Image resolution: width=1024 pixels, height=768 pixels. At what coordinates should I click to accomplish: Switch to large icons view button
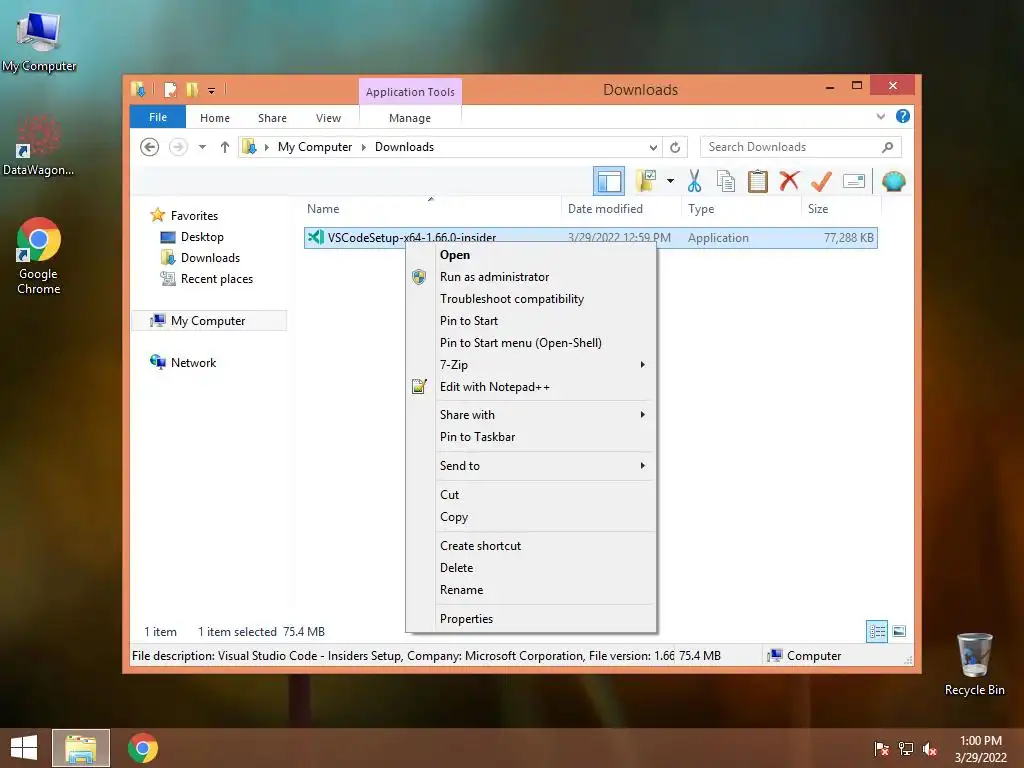click(x=899, y=631)
